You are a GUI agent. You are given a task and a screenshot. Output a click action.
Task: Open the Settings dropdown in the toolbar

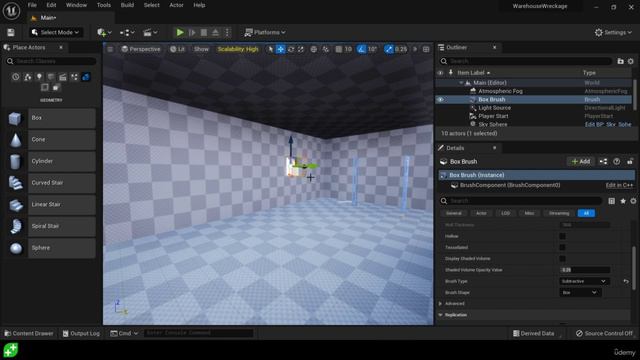tap(613, 32)
